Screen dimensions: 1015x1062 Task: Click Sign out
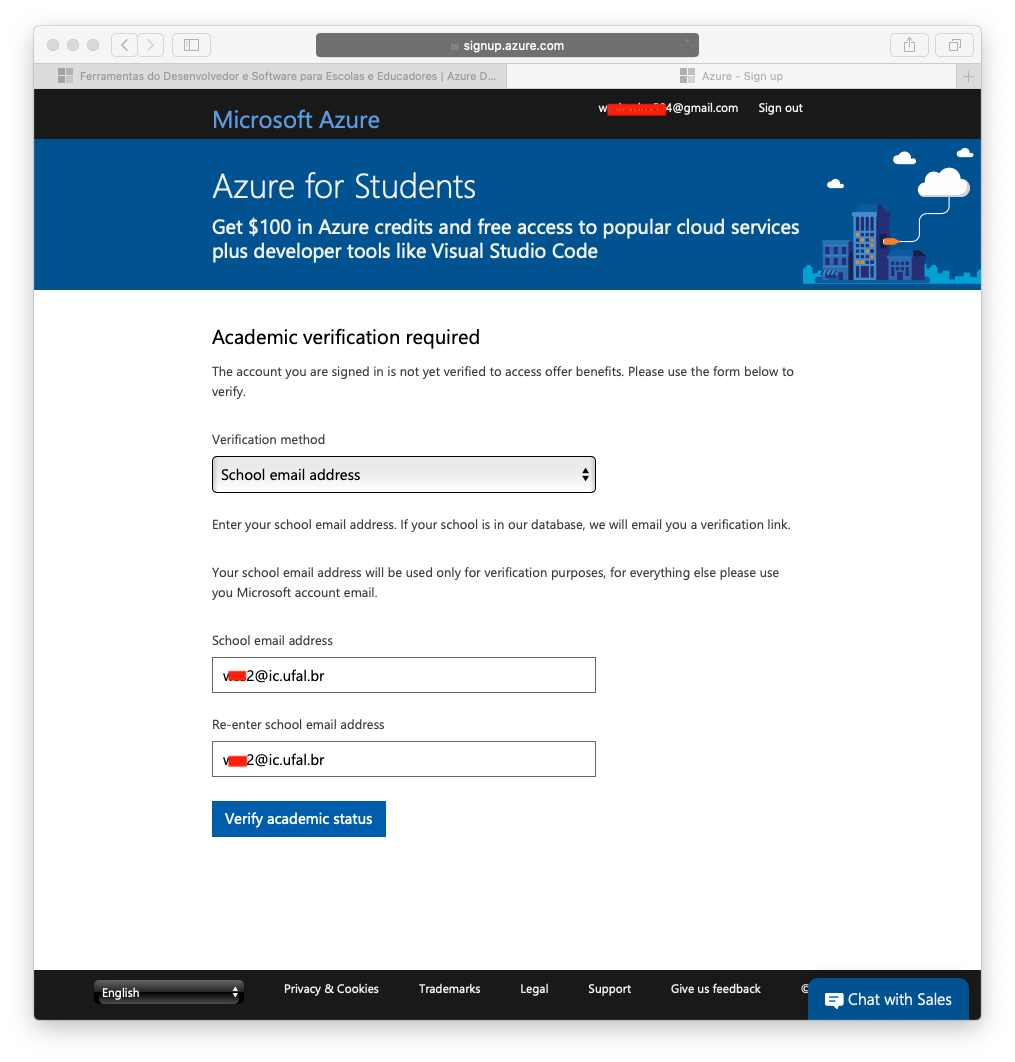(780, 108)
